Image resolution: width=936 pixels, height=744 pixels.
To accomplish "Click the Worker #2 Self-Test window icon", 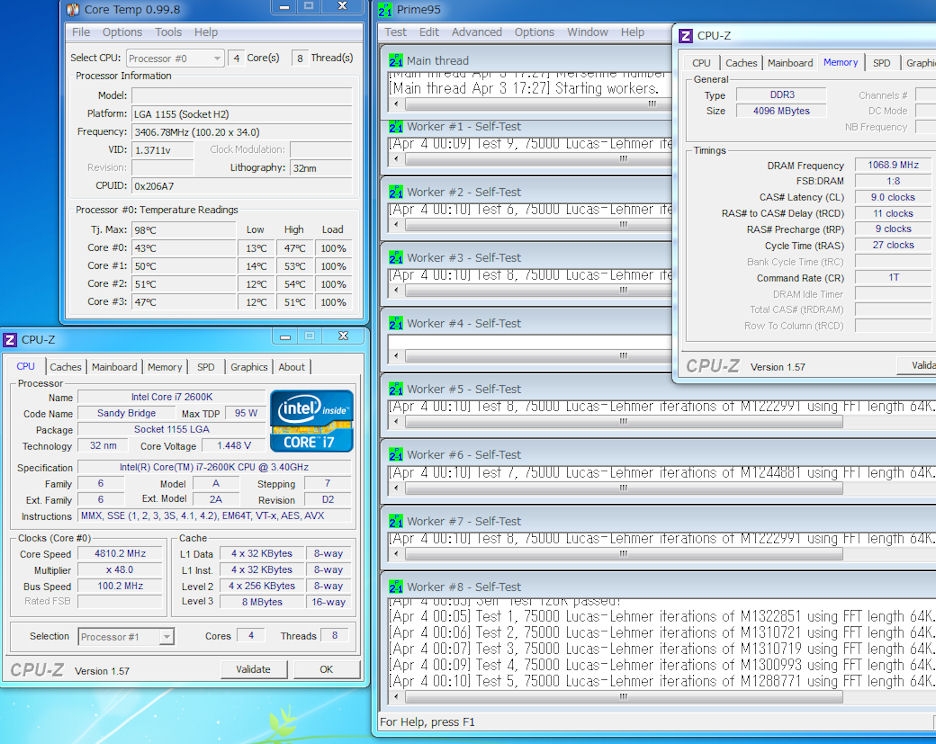I will tap(396, 192).
